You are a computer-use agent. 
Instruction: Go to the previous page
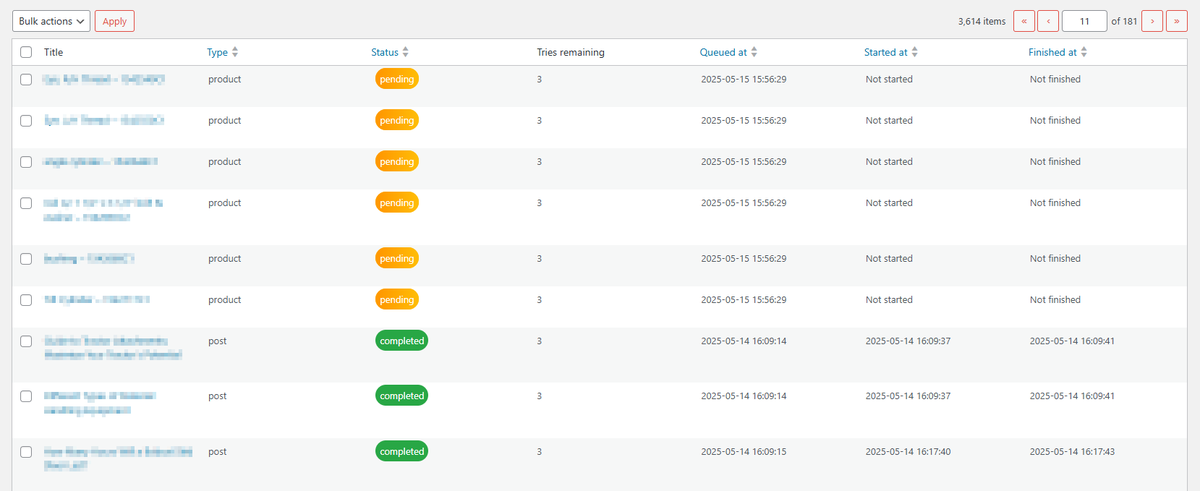point(1048,21)
